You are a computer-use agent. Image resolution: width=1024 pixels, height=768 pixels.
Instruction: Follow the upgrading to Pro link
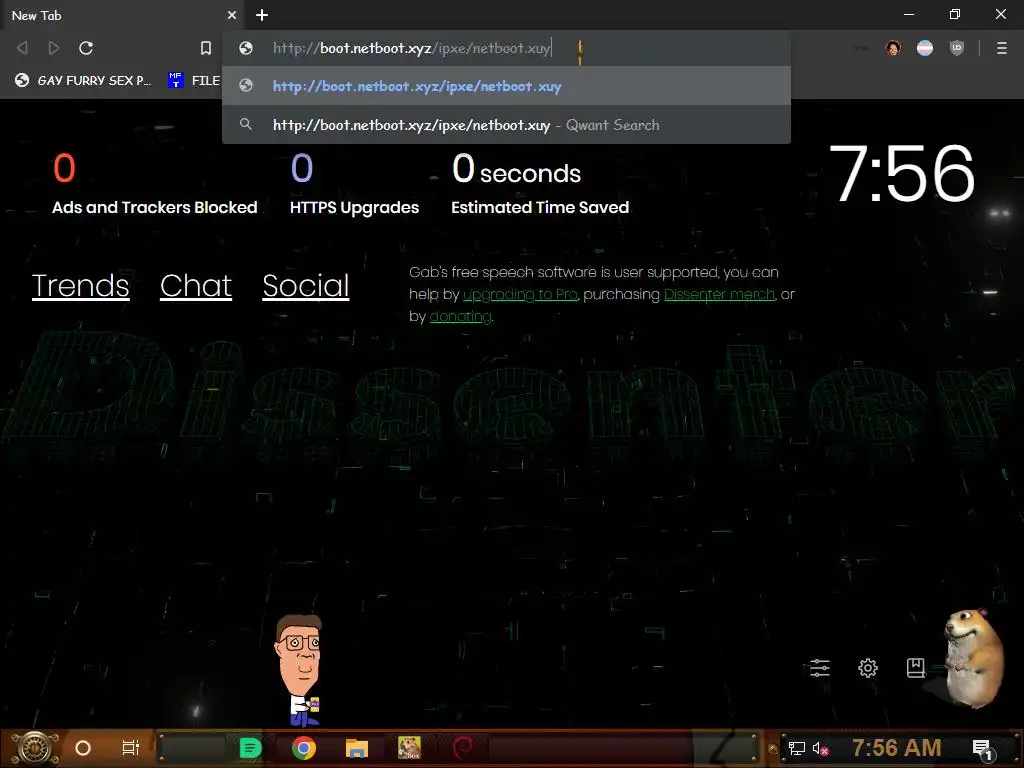pyautogui.click(x=520, y=295)
